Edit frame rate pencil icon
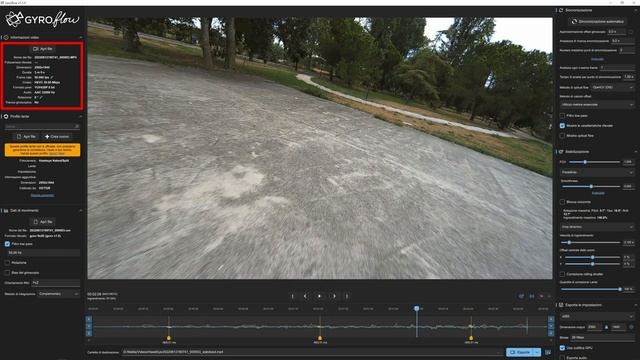The height and width of the screenshot is (360, 640). (52, 78)
